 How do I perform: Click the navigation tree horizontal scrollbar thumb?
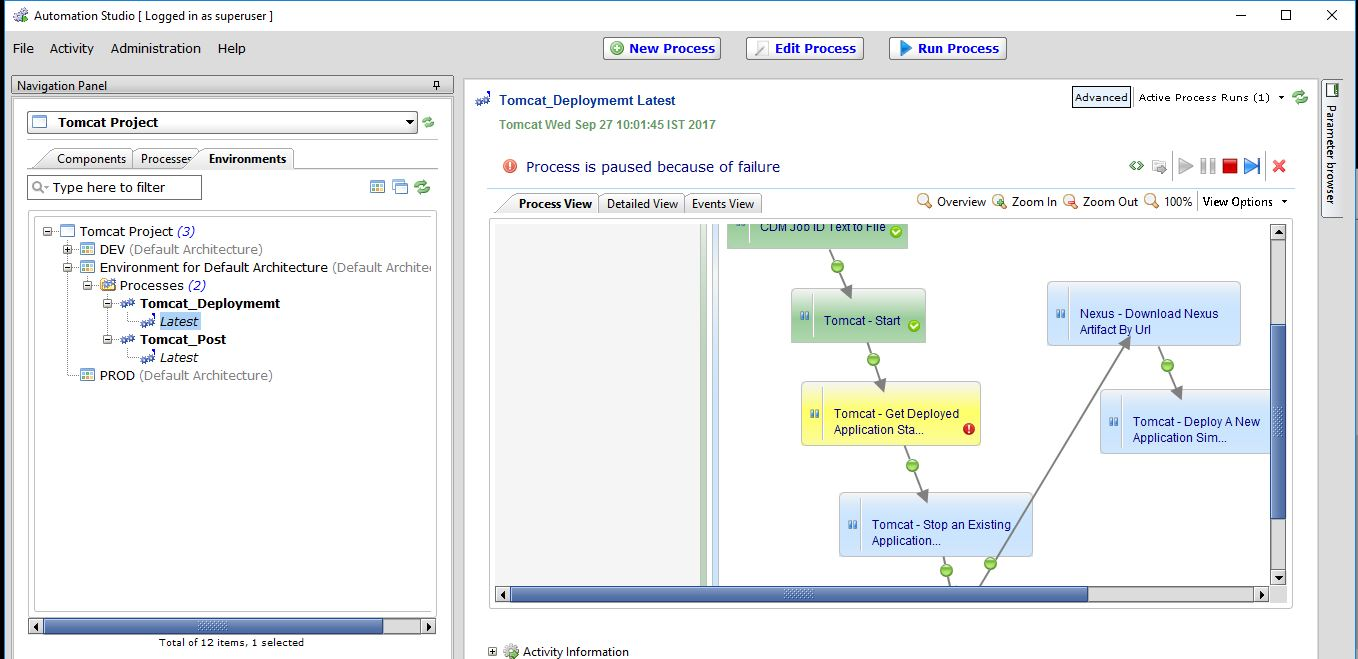point(213,627)
